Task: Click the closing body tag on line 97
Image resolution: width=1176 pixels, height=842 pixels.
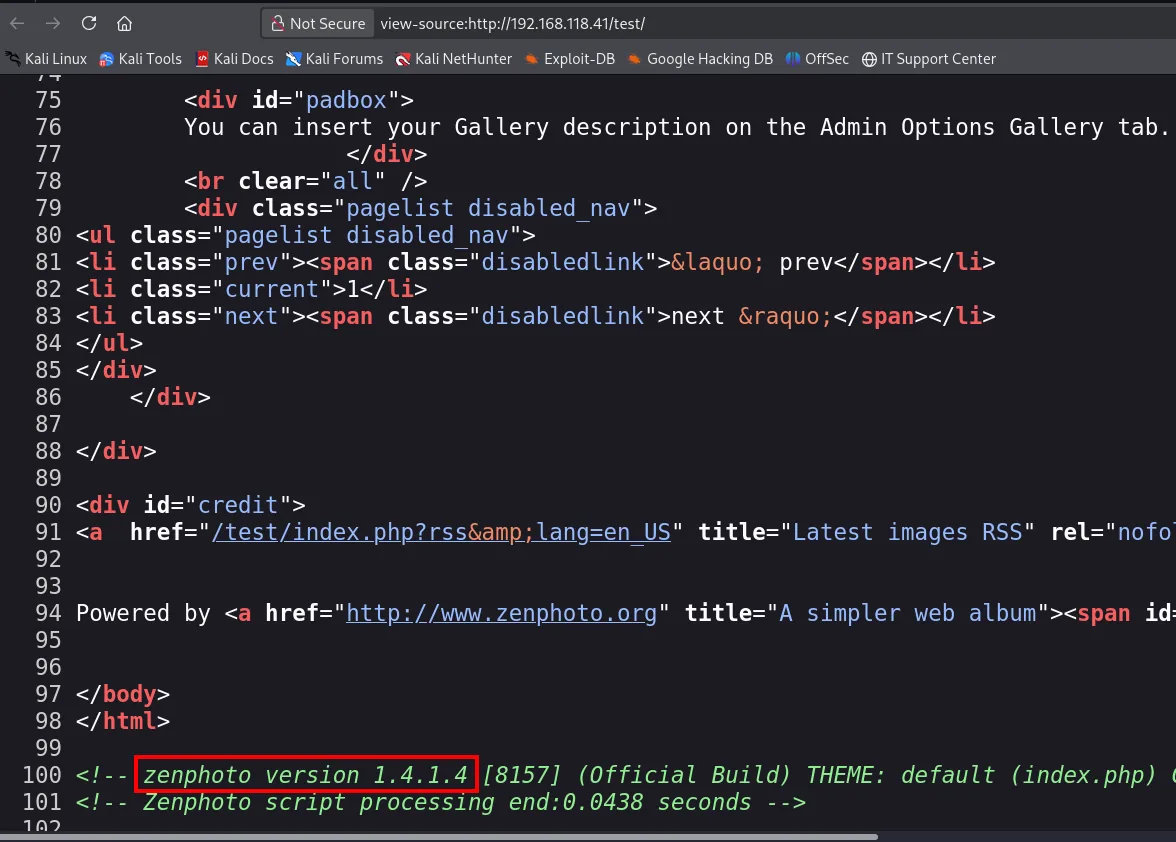Action: point(123,694)
